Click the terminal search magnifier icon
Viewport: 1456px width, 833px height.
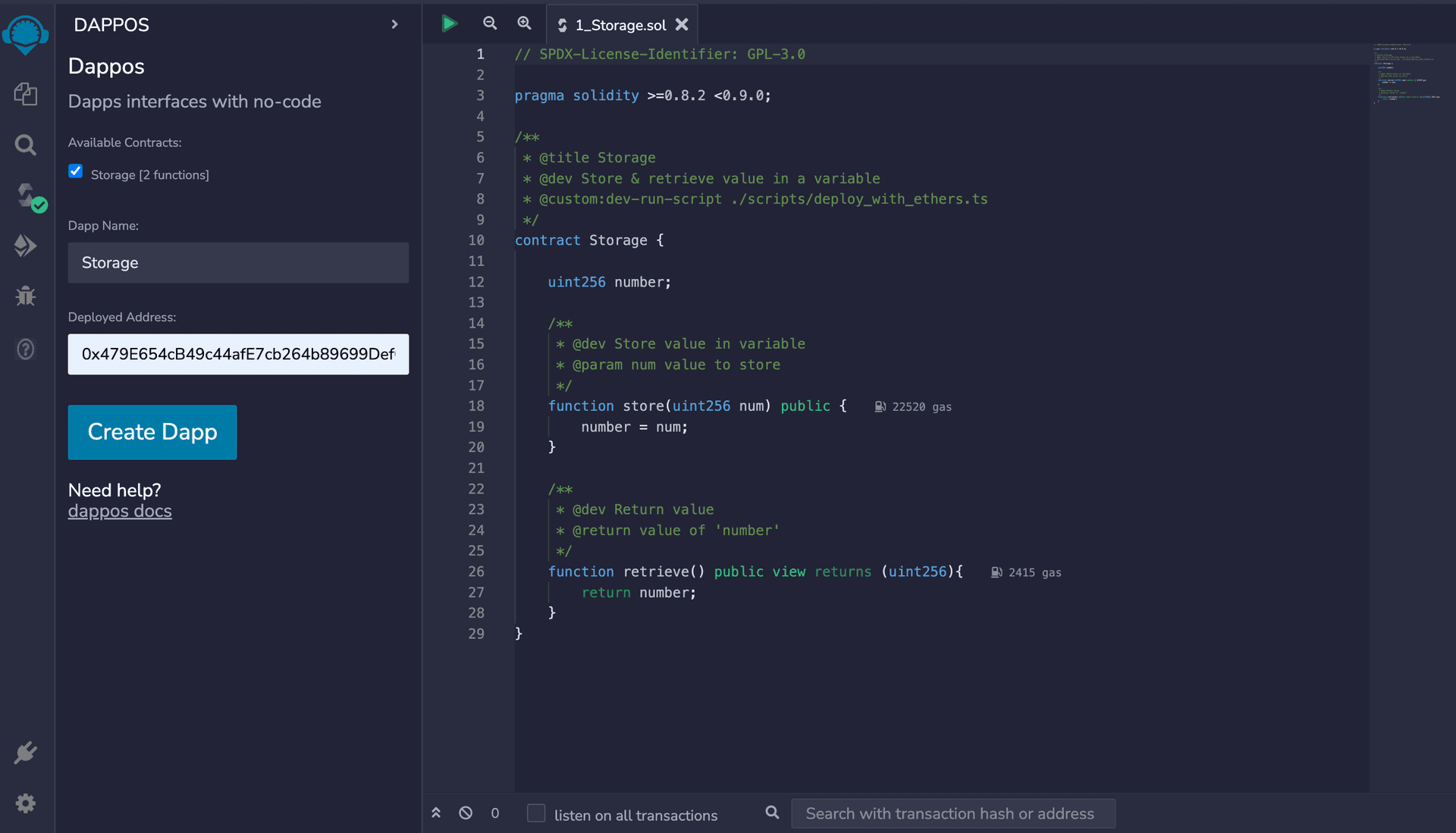pos(772,813)
